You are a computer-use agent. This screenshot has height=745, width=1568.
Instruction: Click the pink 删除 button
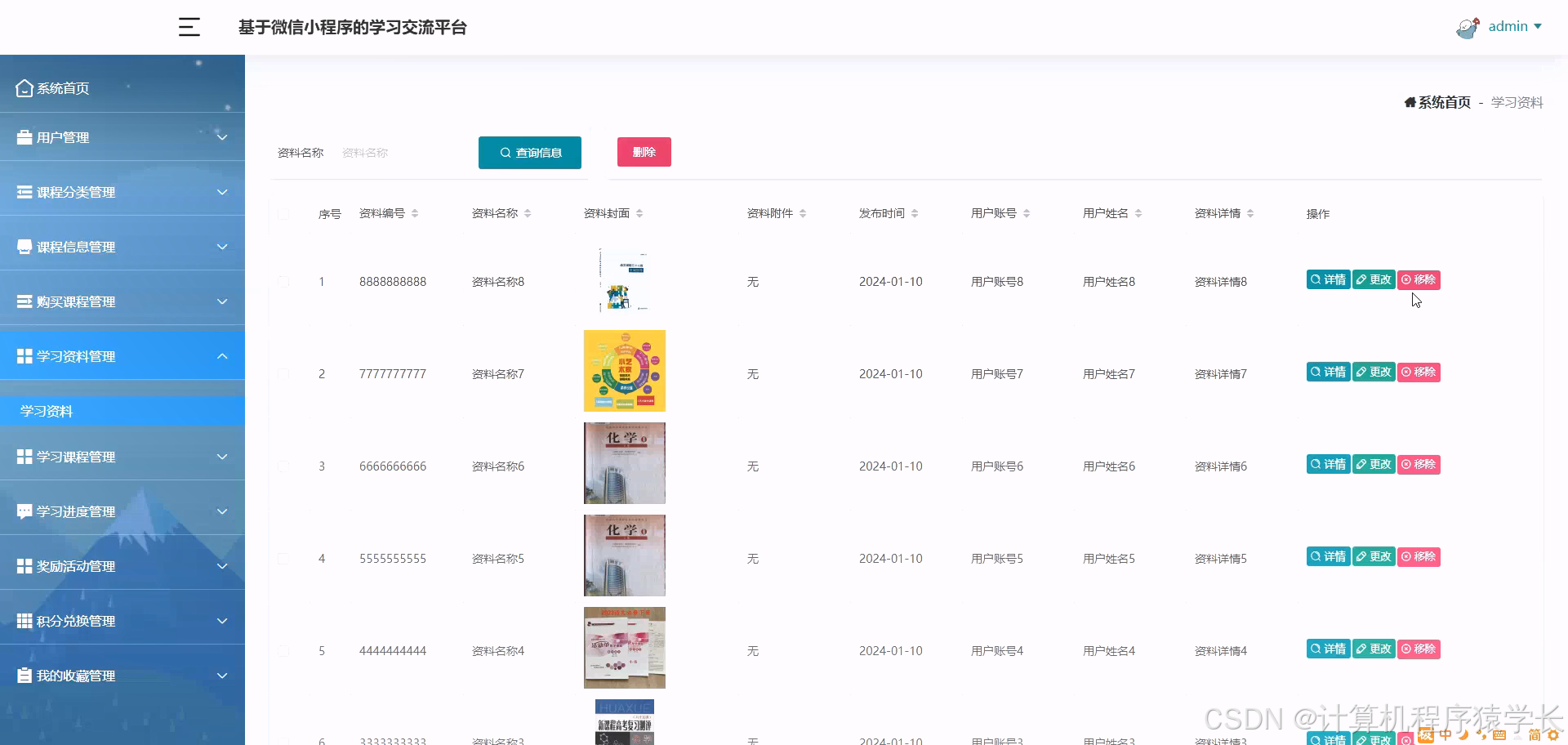point(644,152)
